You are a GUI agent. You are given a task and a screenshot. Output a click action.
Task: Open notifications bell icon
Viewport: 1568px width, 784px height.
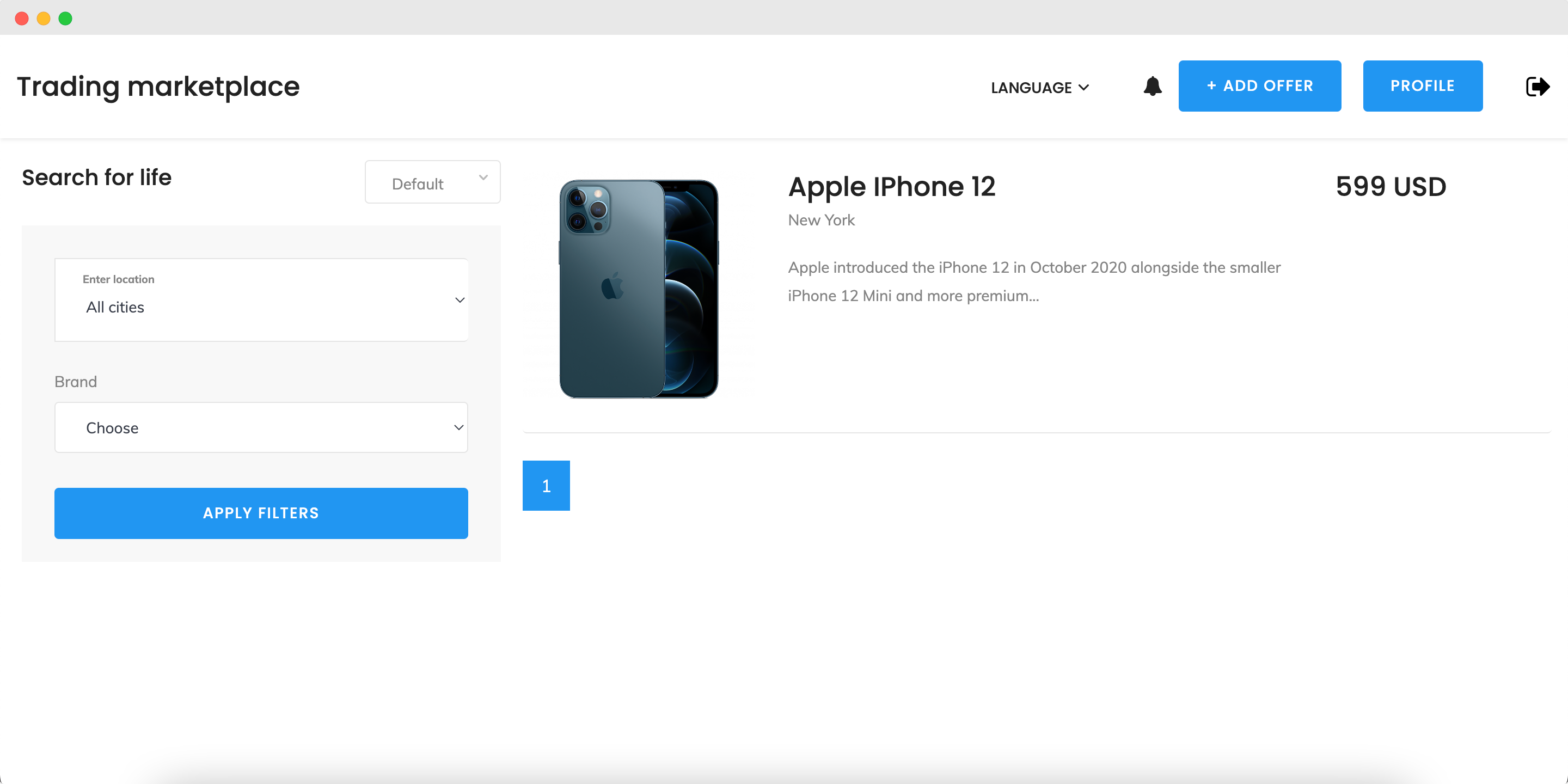tap(1152, 86)
